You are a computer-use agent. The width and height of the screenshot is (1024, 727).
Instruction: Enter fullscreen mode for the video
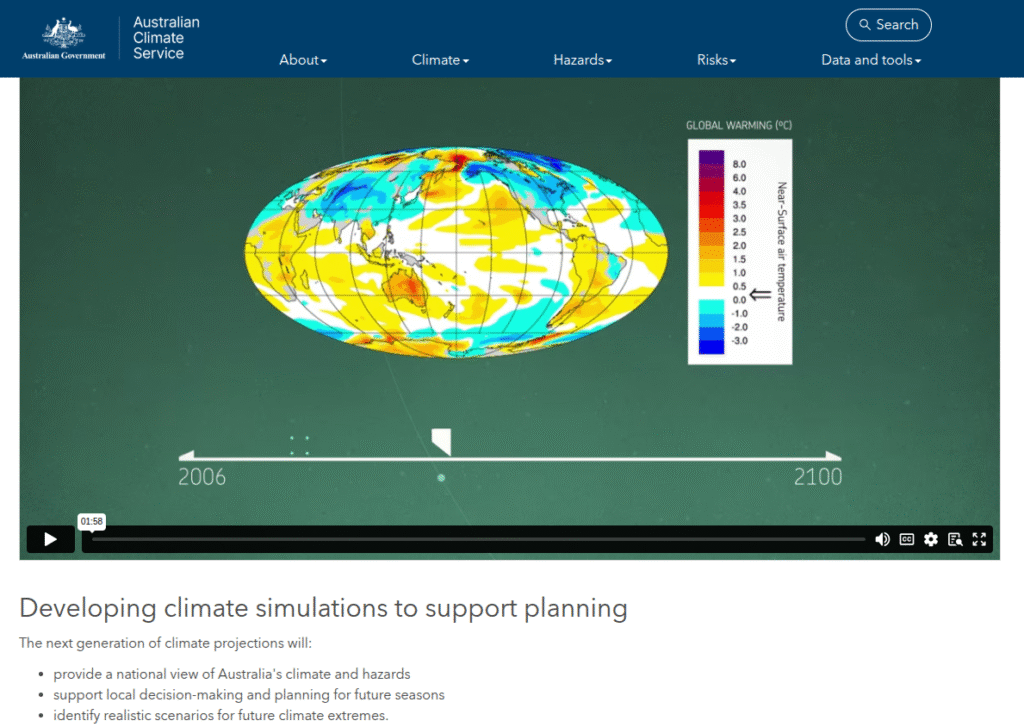979,539
